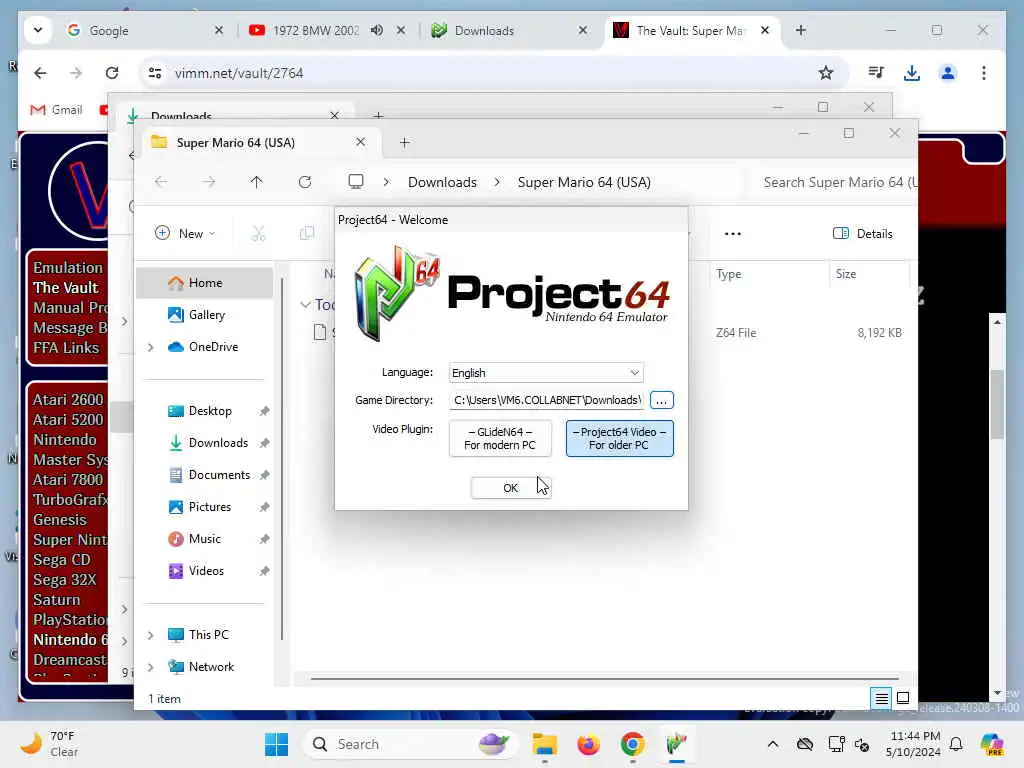Go up one folder in Explorer
Viewport: 1024px width, 768px height.
pyautogui.click(x=257, y=182)
